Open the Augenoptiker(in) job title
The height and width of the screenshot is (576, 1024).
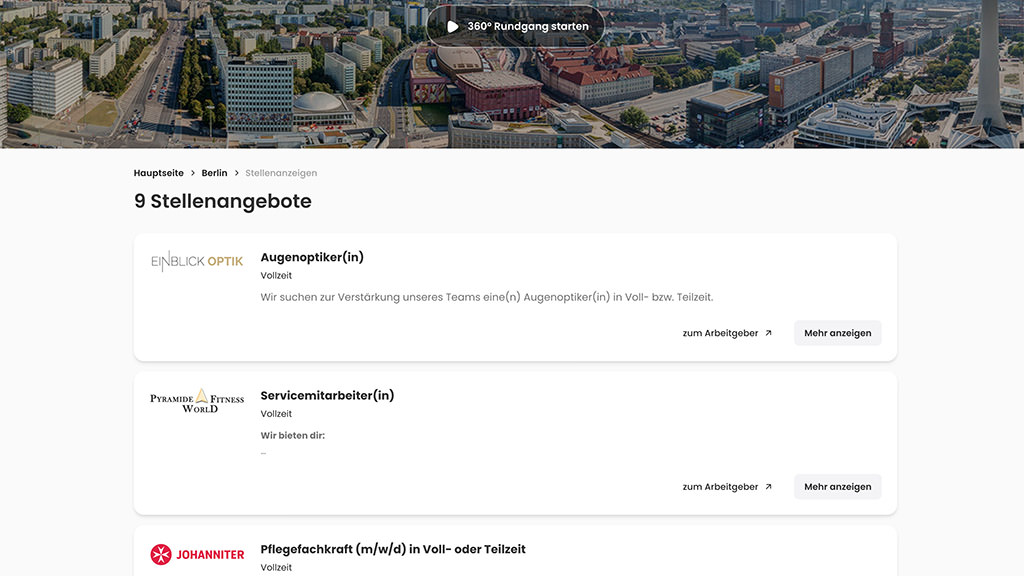tap(312, 257)
